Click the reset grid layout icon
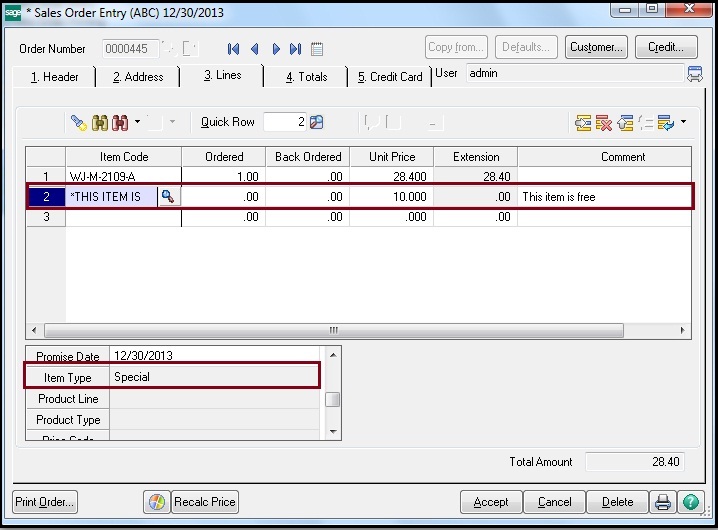 (666, 123)
